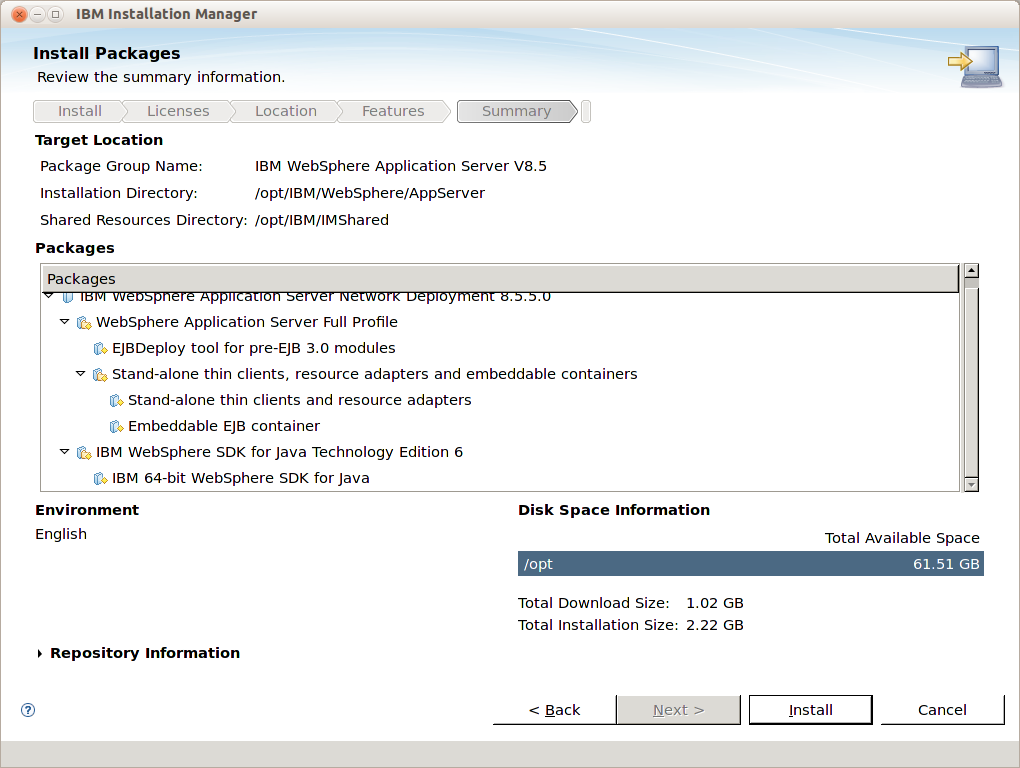Go back with the Back button
The height and width of the screenshot is (768, 1020).
click(x=554, y=709)
